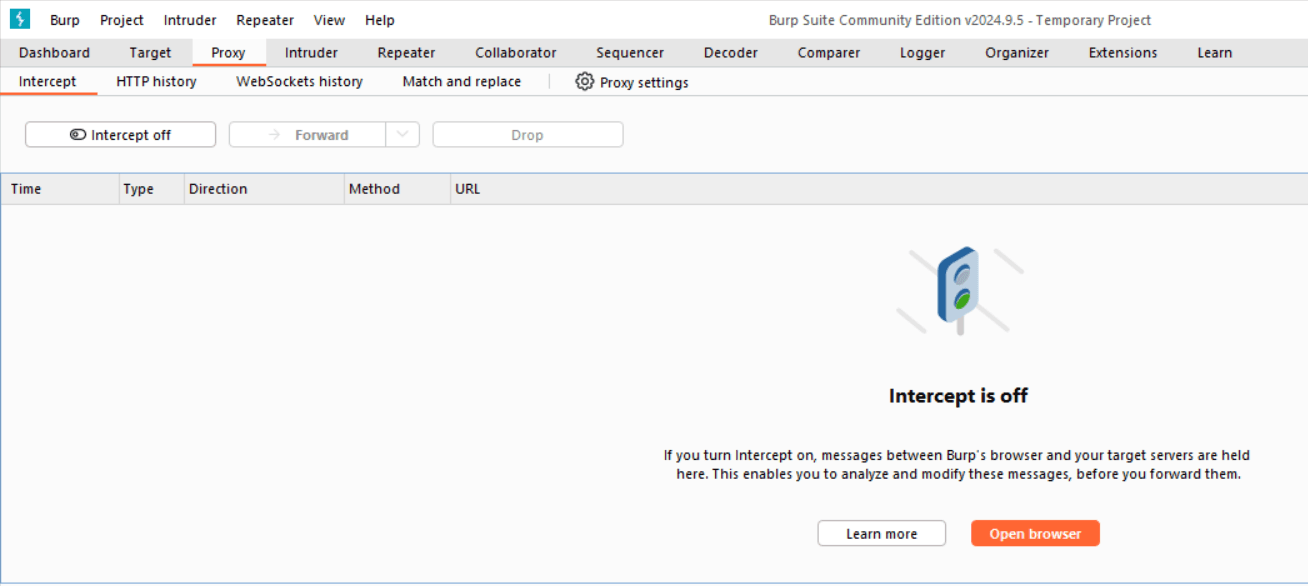Image resolution: width=1308 pixels, height=586 pixels.
Task: Switch to the Intruder tool tab
Action: pos(311,53)
